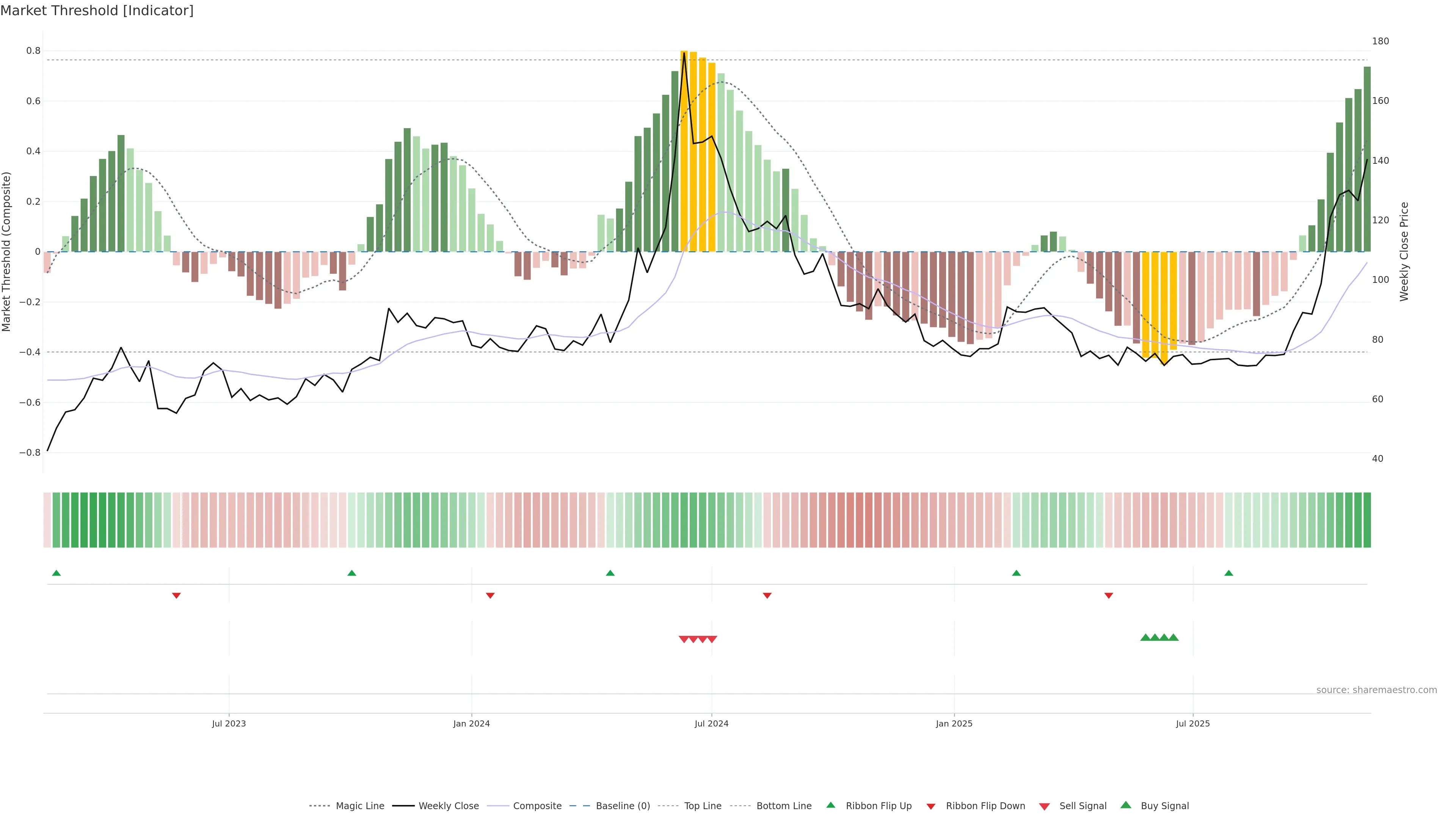Click the Sell Signal legend triangle icon

(1045, 806)
